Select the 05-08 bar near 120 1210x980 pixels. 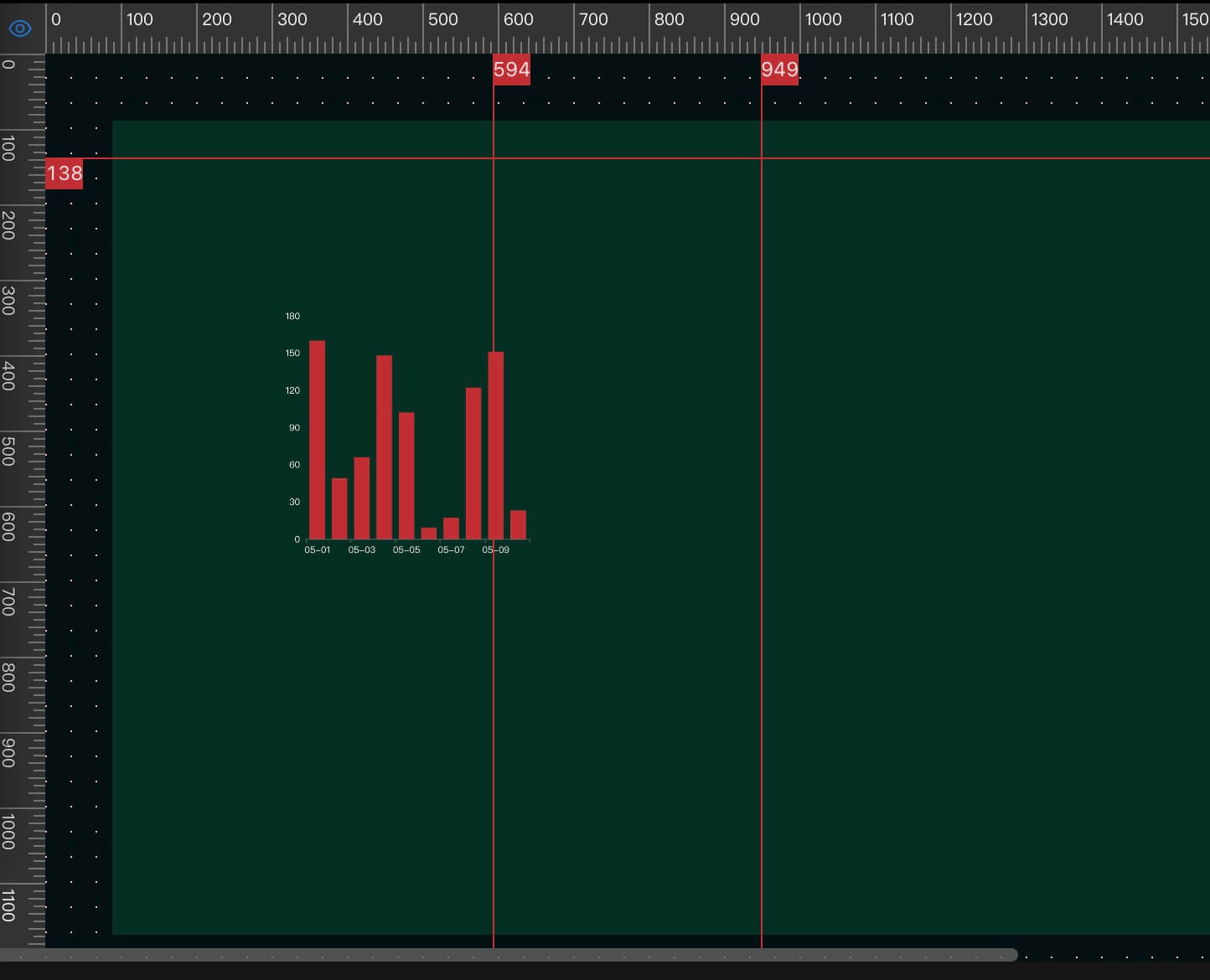tap(473, 463)
